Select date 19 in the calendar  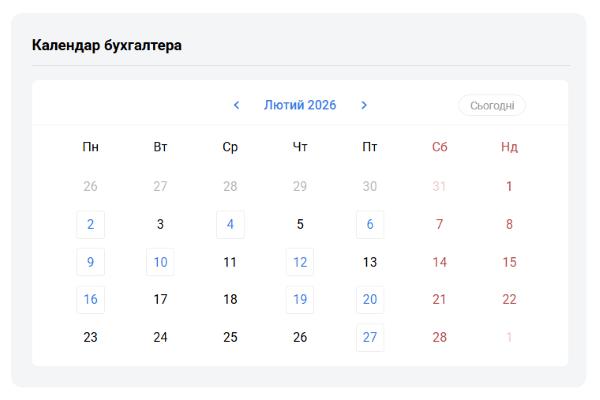coord(300,299)
